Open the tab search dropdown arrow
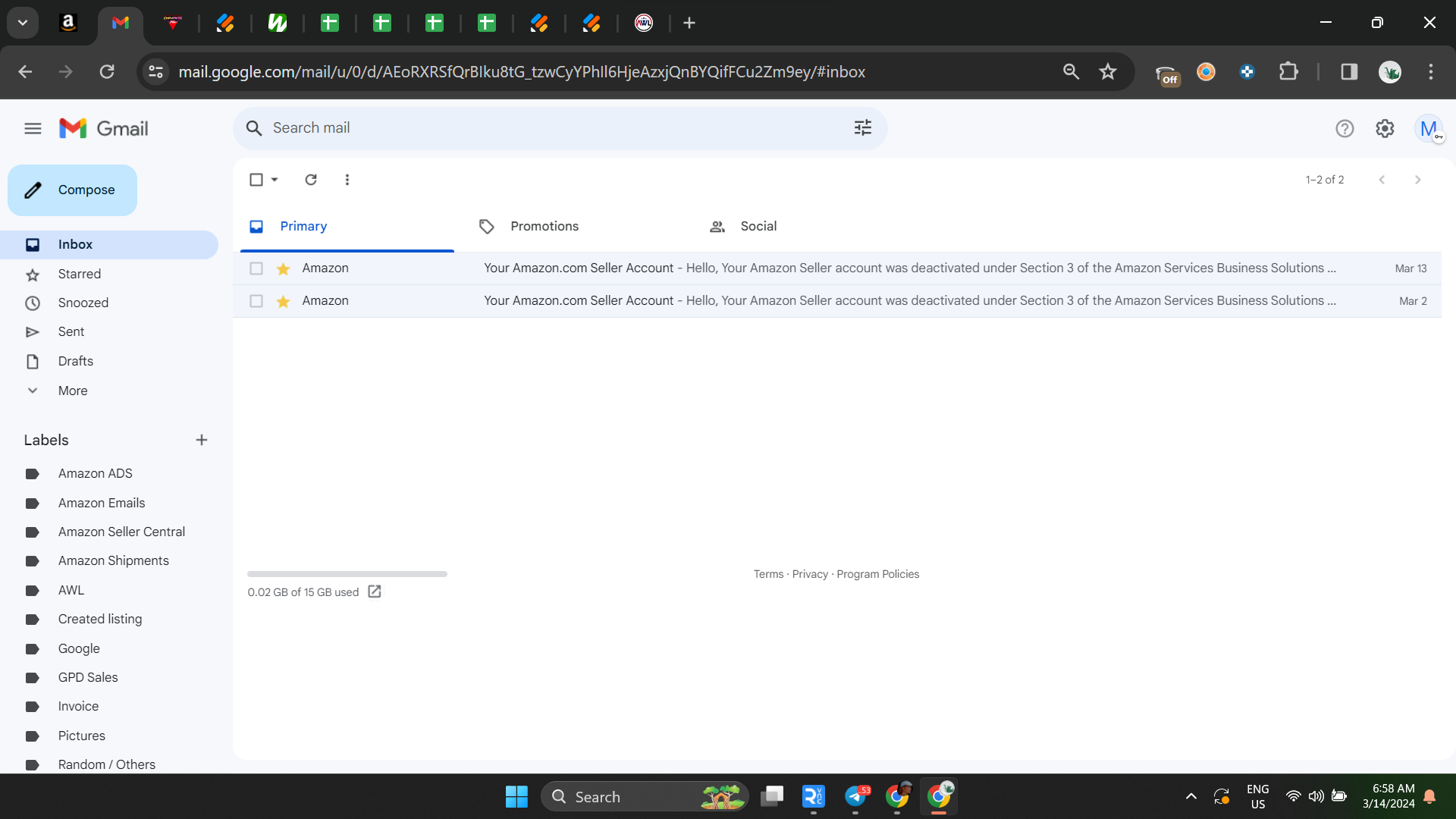The height and width of the screenshot is (819, 1456). [x=23, y=23]
